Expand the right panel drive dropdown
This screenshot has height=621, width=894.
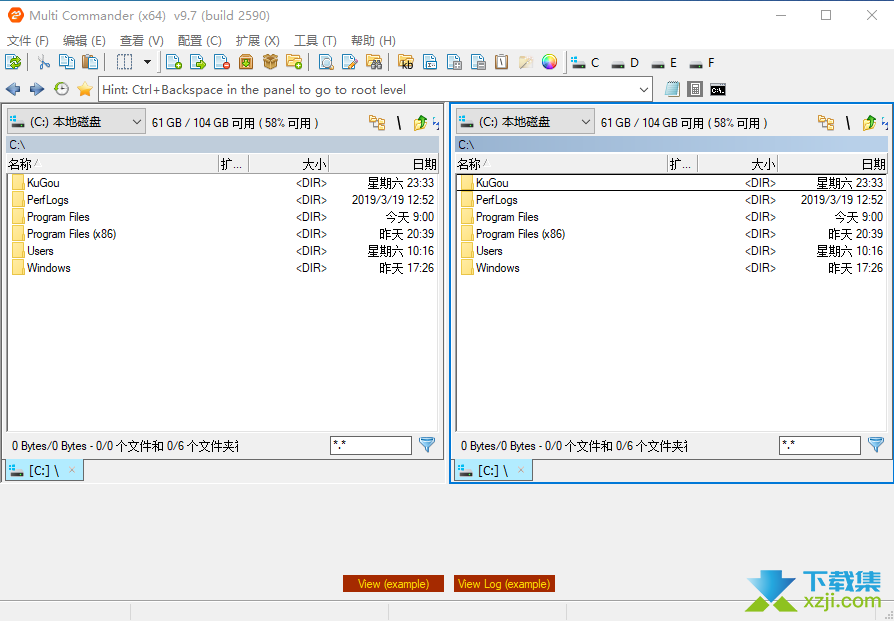point(586,121)
